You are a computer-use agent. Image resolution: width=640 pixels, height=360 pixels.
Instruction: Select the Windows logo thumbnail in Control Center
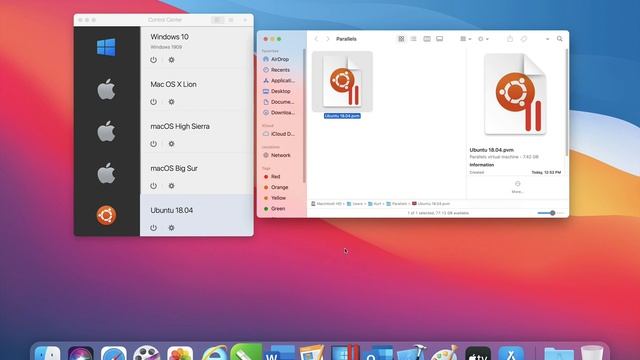(x=106, y=47)
